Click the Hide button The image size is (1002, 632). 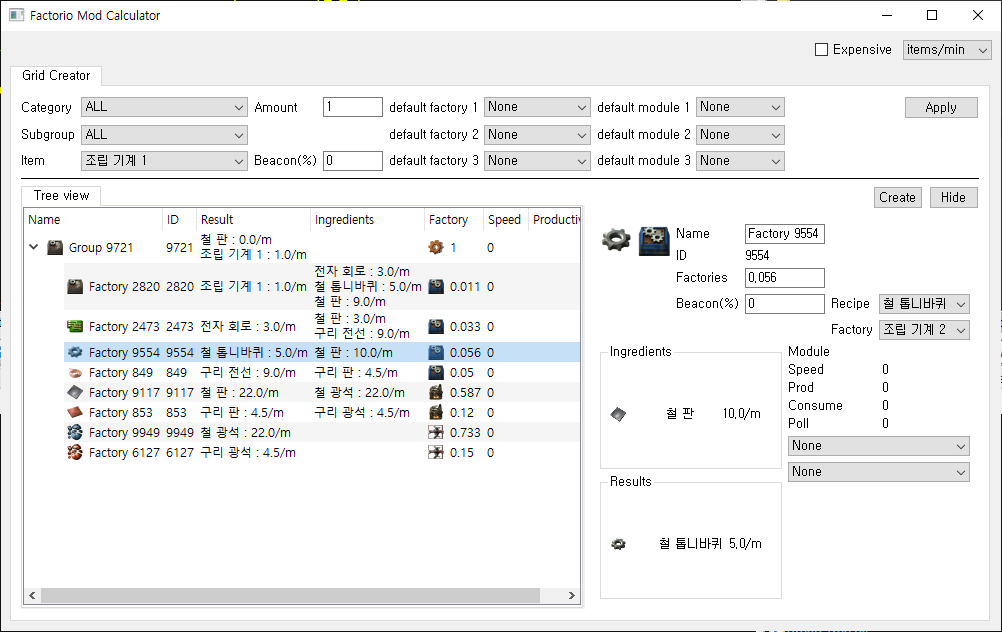click(953, 197)
